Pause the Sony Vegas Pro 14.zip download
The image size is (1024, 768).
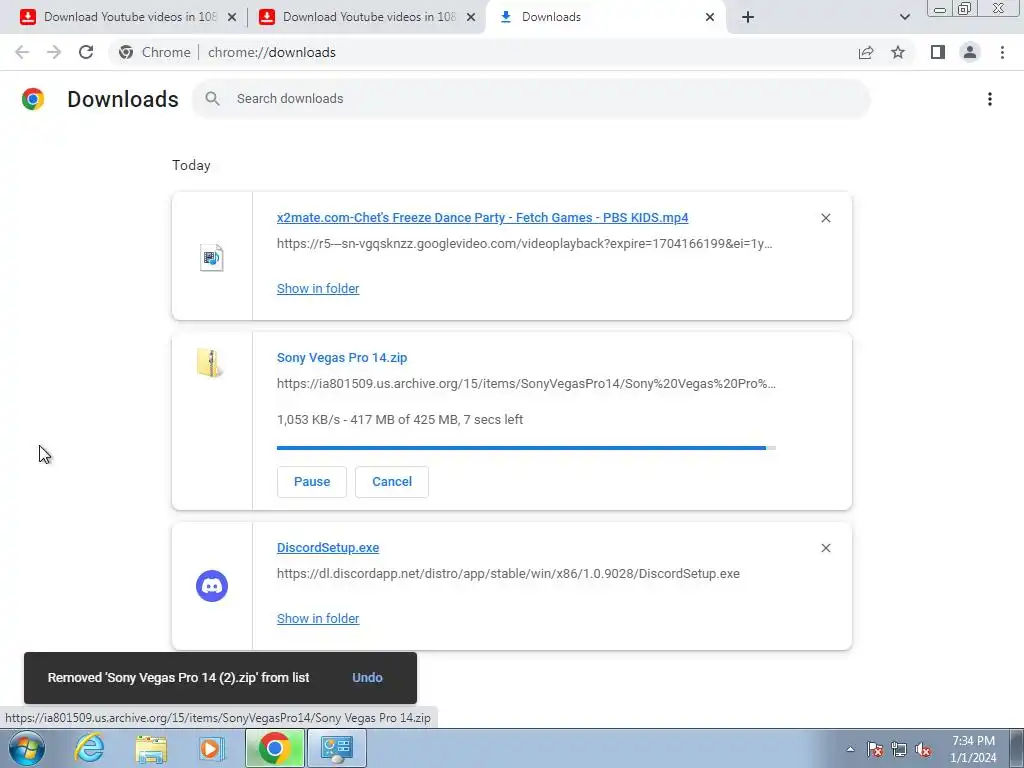coord(312,482)
